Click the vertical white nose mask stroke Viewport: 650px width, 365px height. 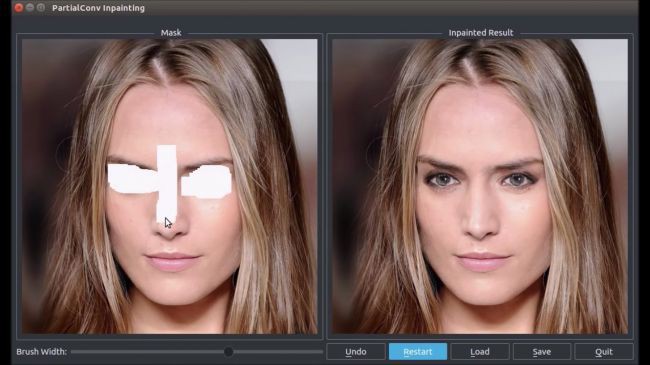[167, 183]
